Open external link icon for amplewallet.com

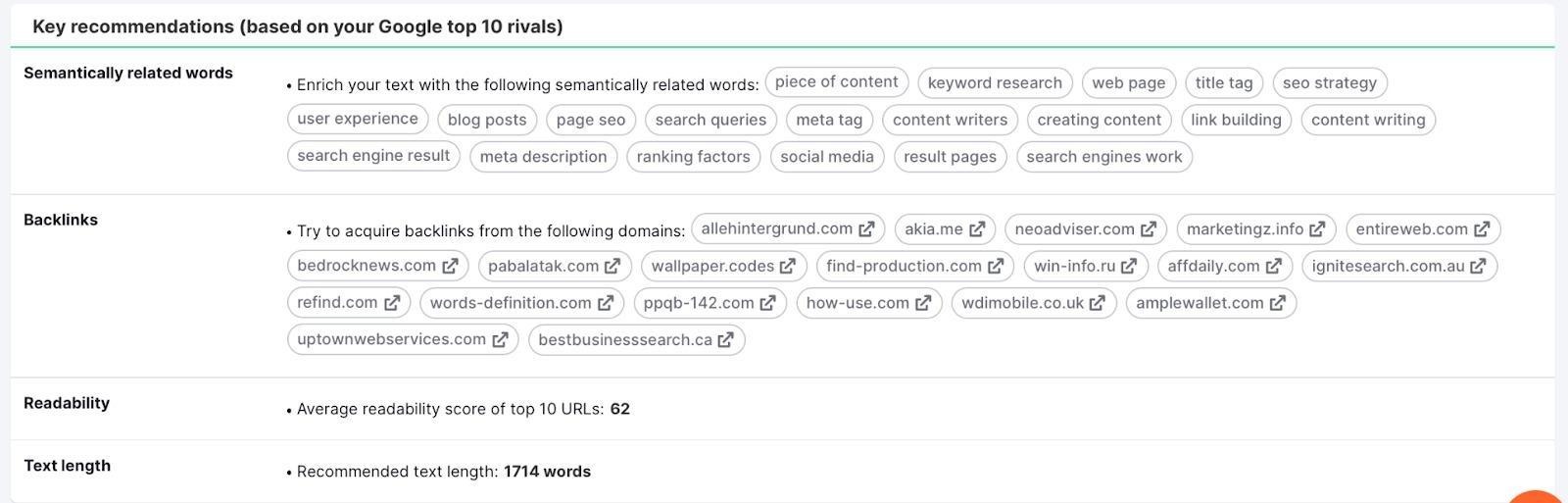coord(1278,303)
